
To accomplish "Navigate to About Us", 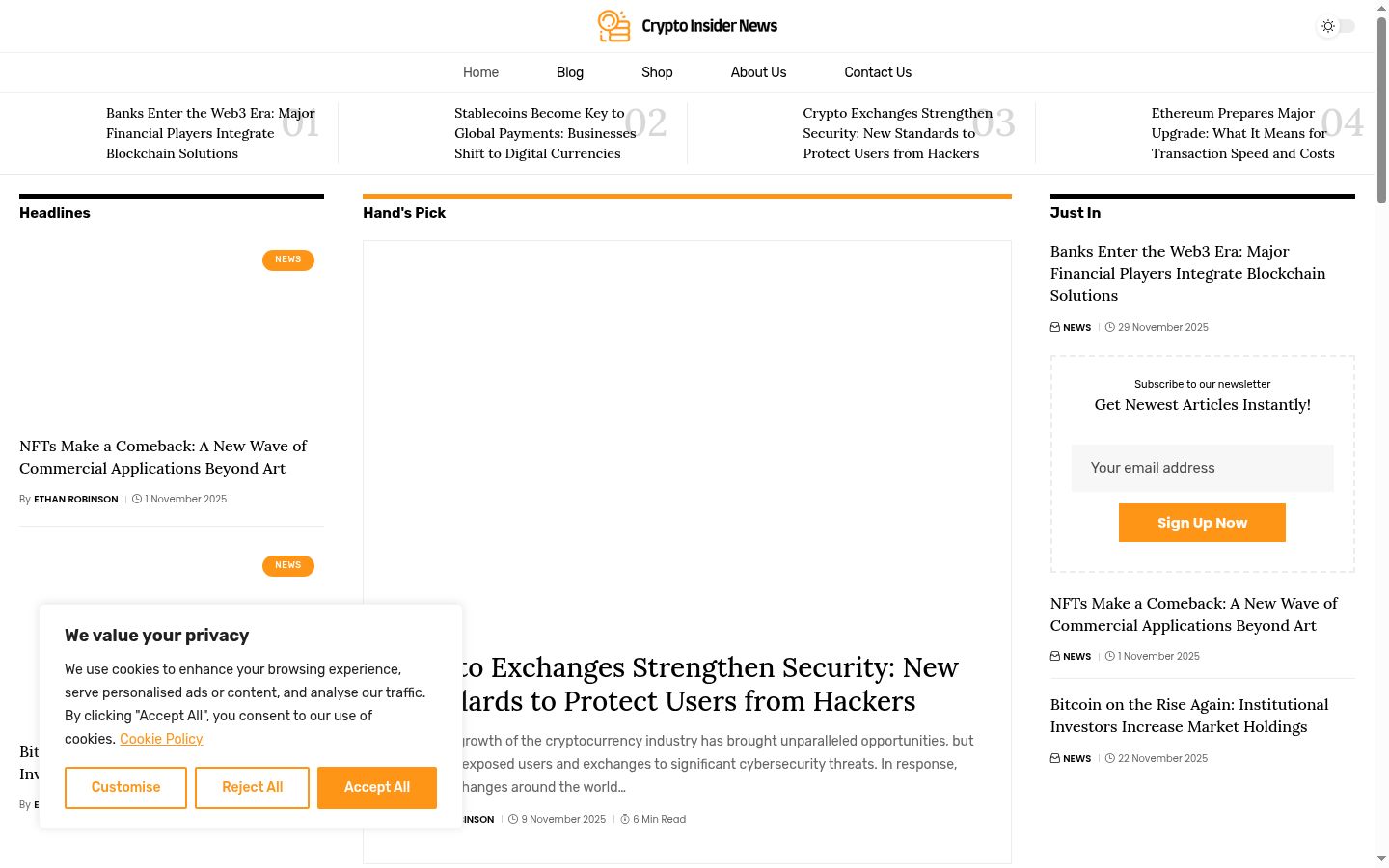I will tap(758, 72).
